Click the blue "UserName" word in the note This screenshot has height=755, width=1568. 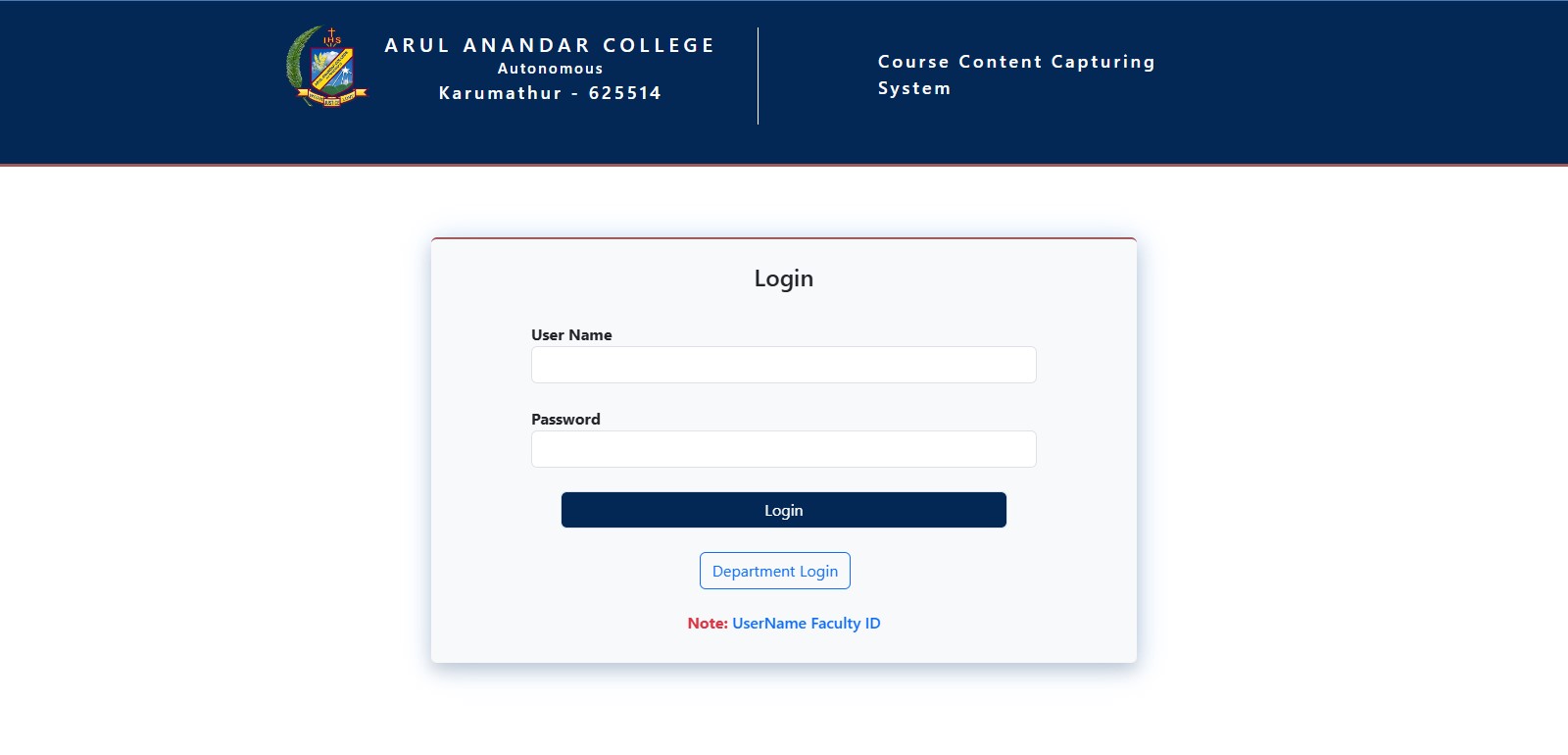769,624
